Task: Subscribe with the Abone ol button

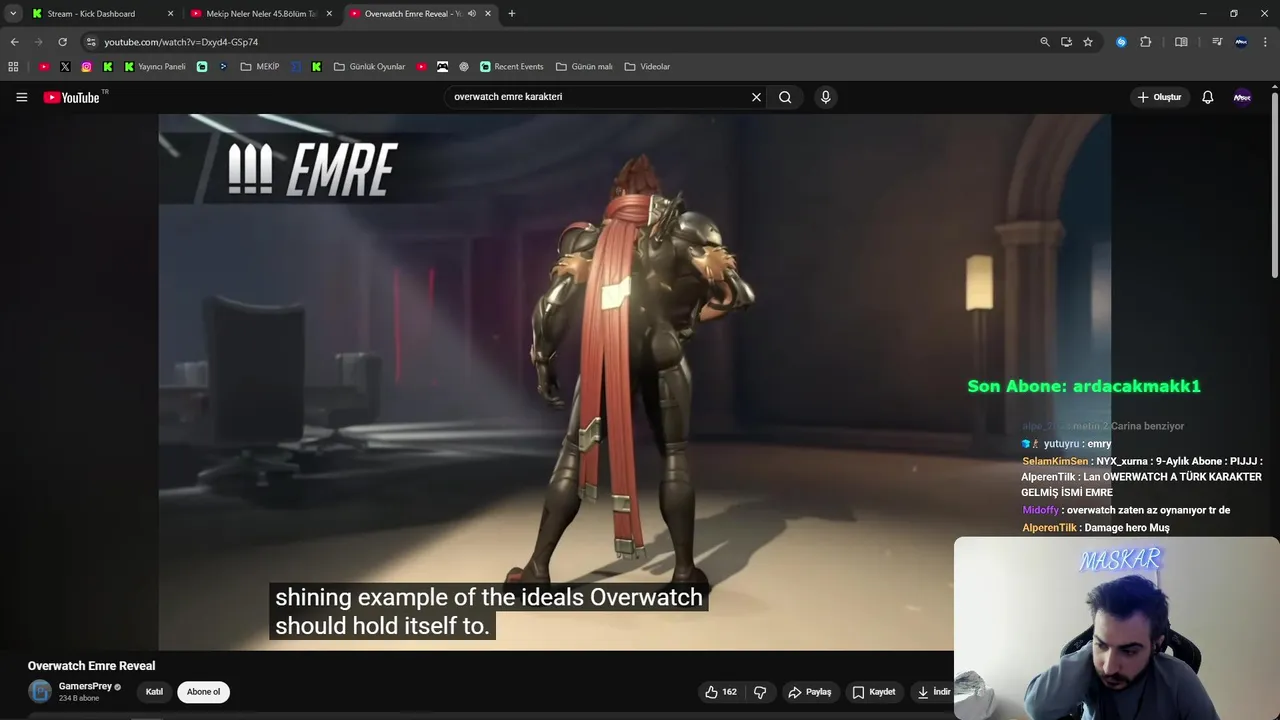Action: pos(203,692)
